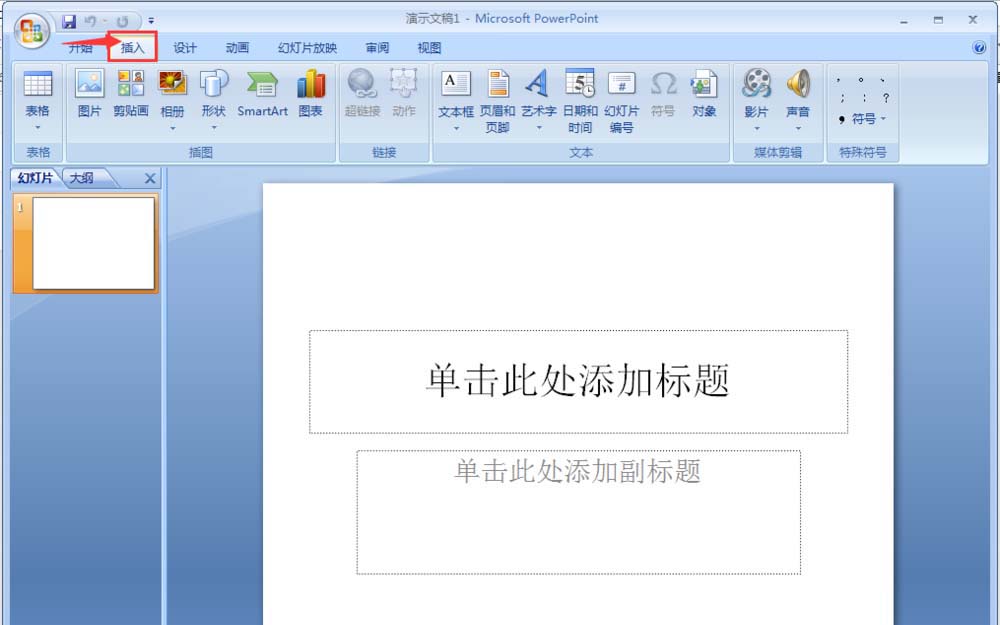Create a photo album with 相册 icon
Screen dimensions: 1000x625
click(172, 84)
